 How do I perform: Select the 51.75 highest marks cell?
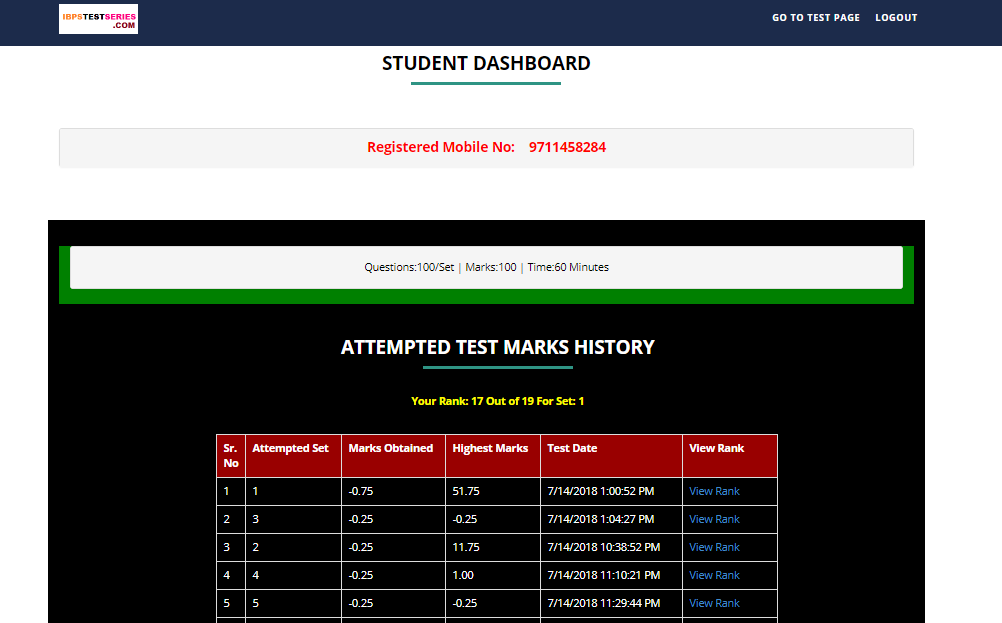pyautogui.click(x=466, y=491)
